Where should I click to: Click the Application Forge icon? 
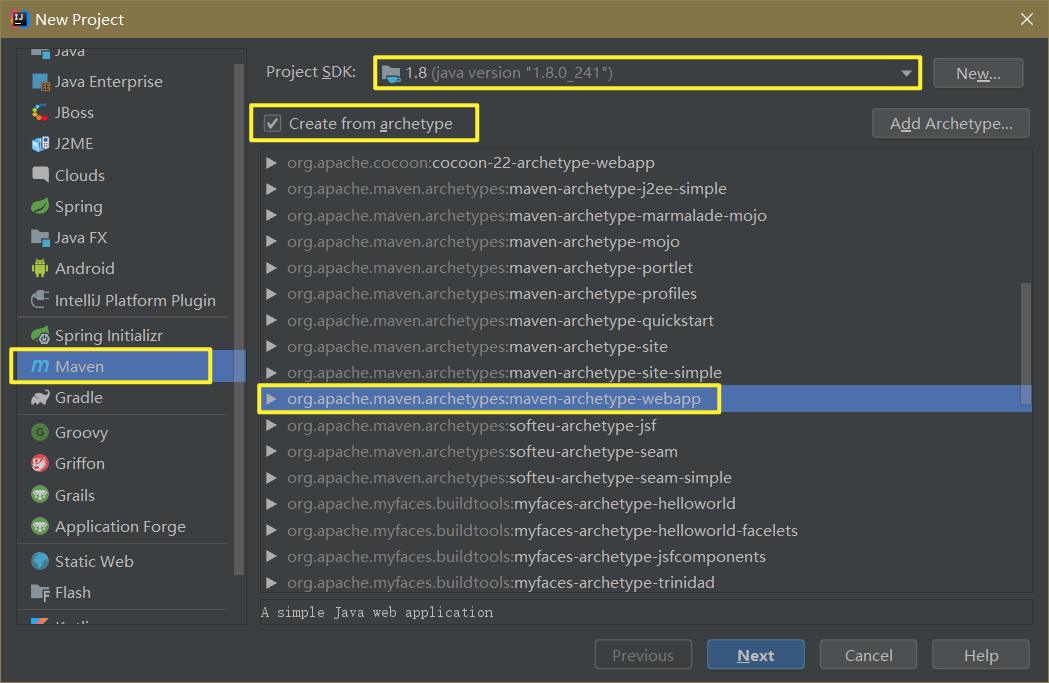tap(40, 526)
